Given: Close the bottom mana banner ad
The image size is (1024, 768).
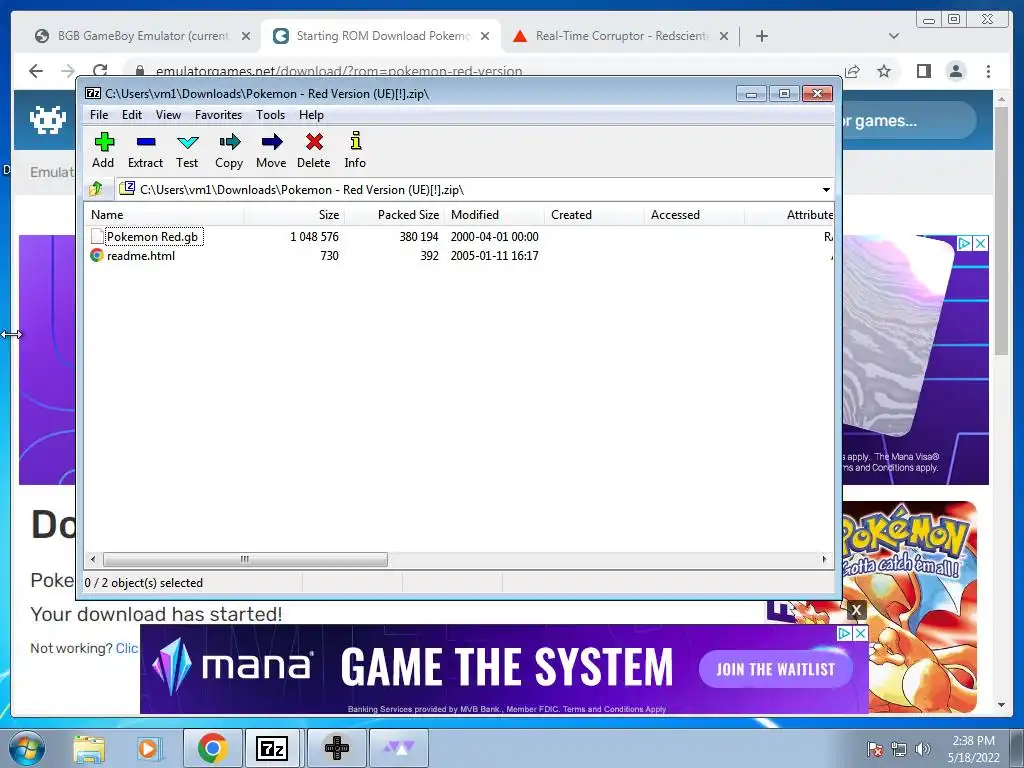Looking at the screenshot, I should pos(861,633).
